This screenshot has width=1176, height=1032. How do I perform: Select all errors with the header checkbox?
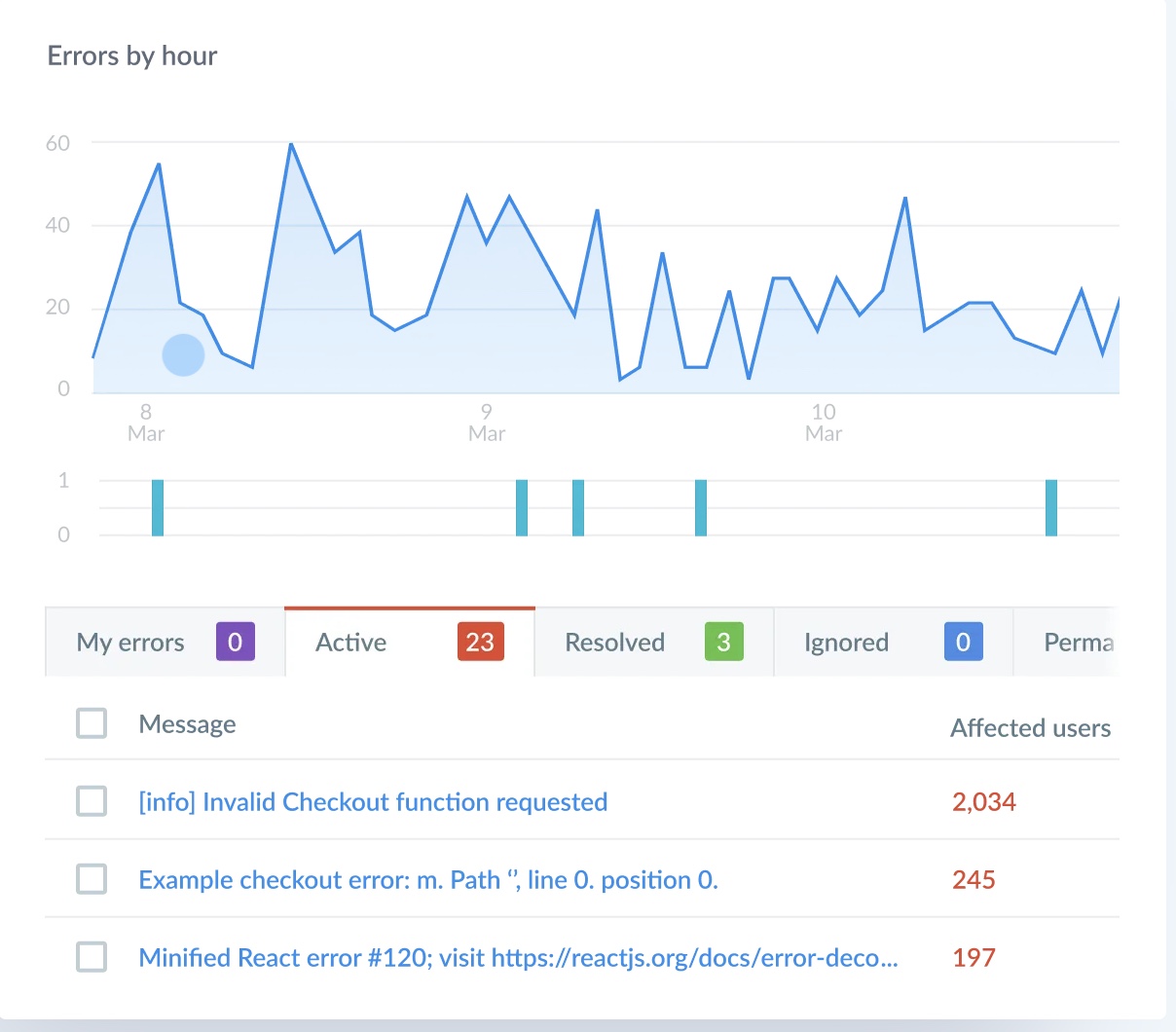(92, 723)
